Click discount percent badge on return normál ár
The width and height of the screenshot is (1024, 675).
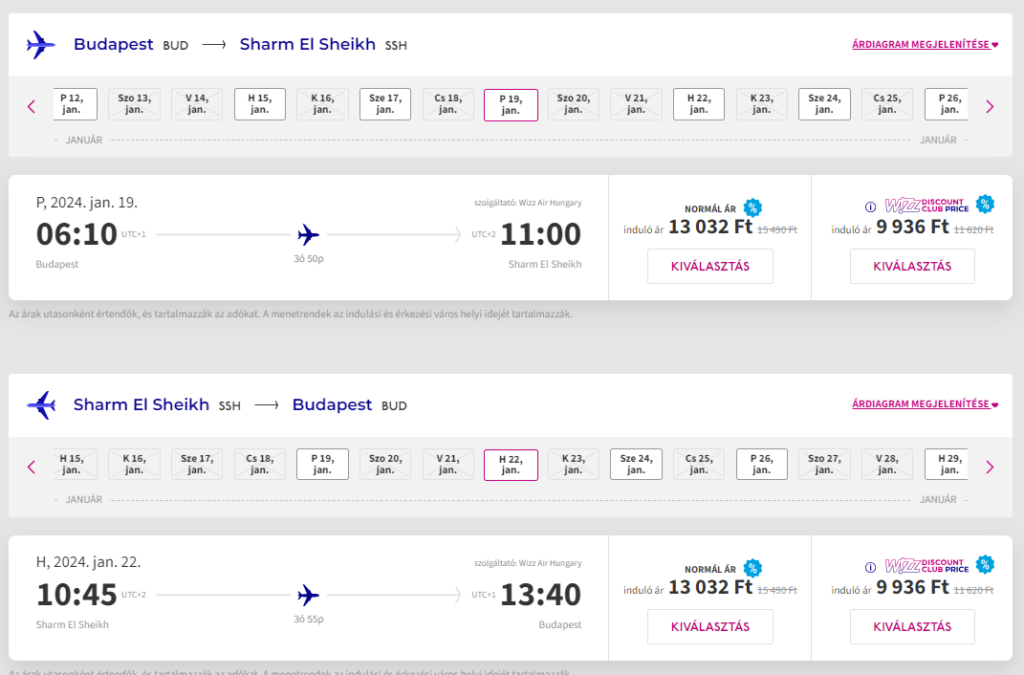click(752, 568)
